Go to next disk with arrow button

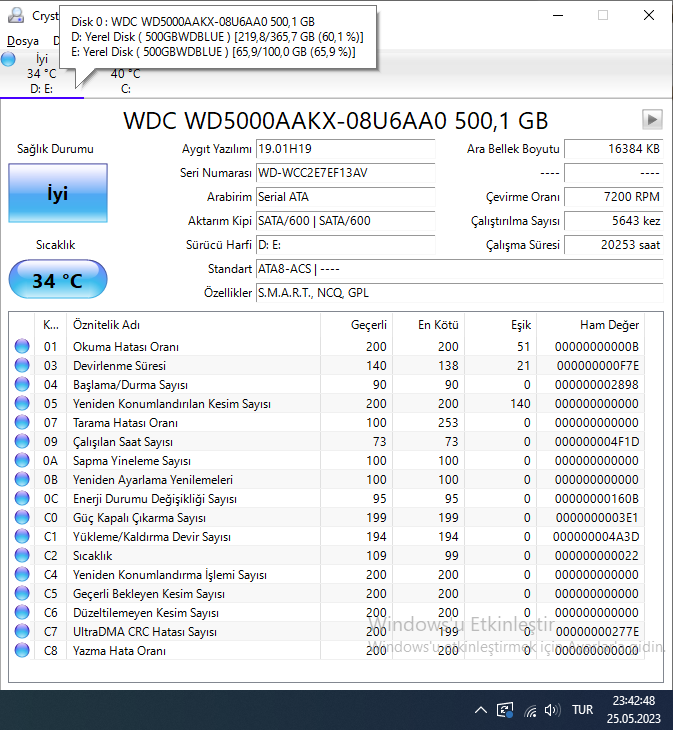pos(652,120)
